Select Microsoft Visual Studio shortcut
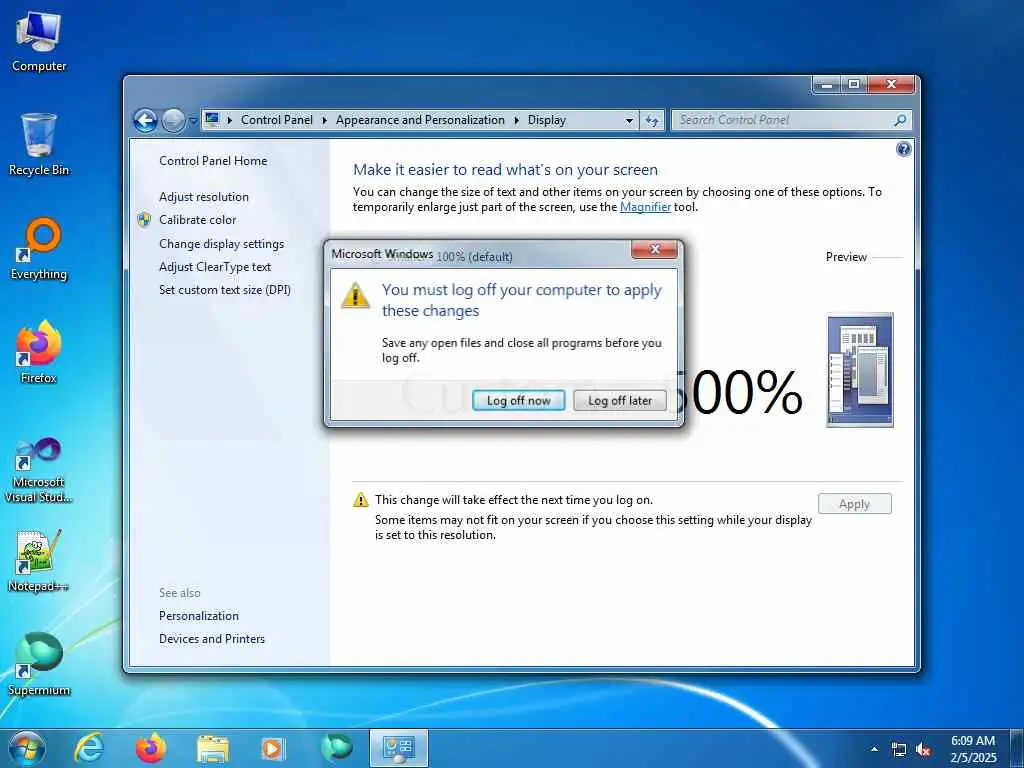 39,470
